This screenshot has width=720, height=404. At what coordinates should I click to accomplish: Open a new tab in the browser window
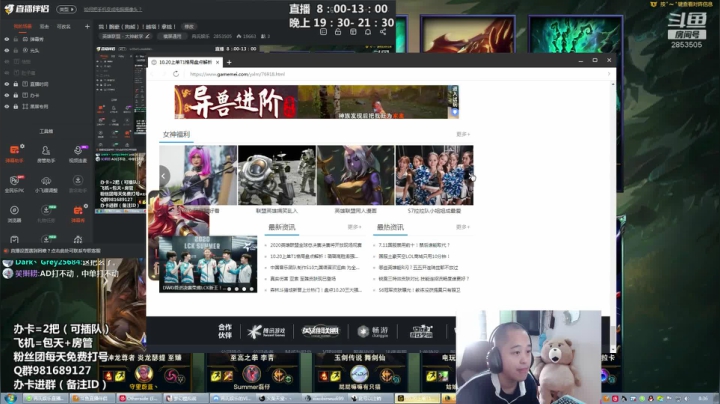229,62
